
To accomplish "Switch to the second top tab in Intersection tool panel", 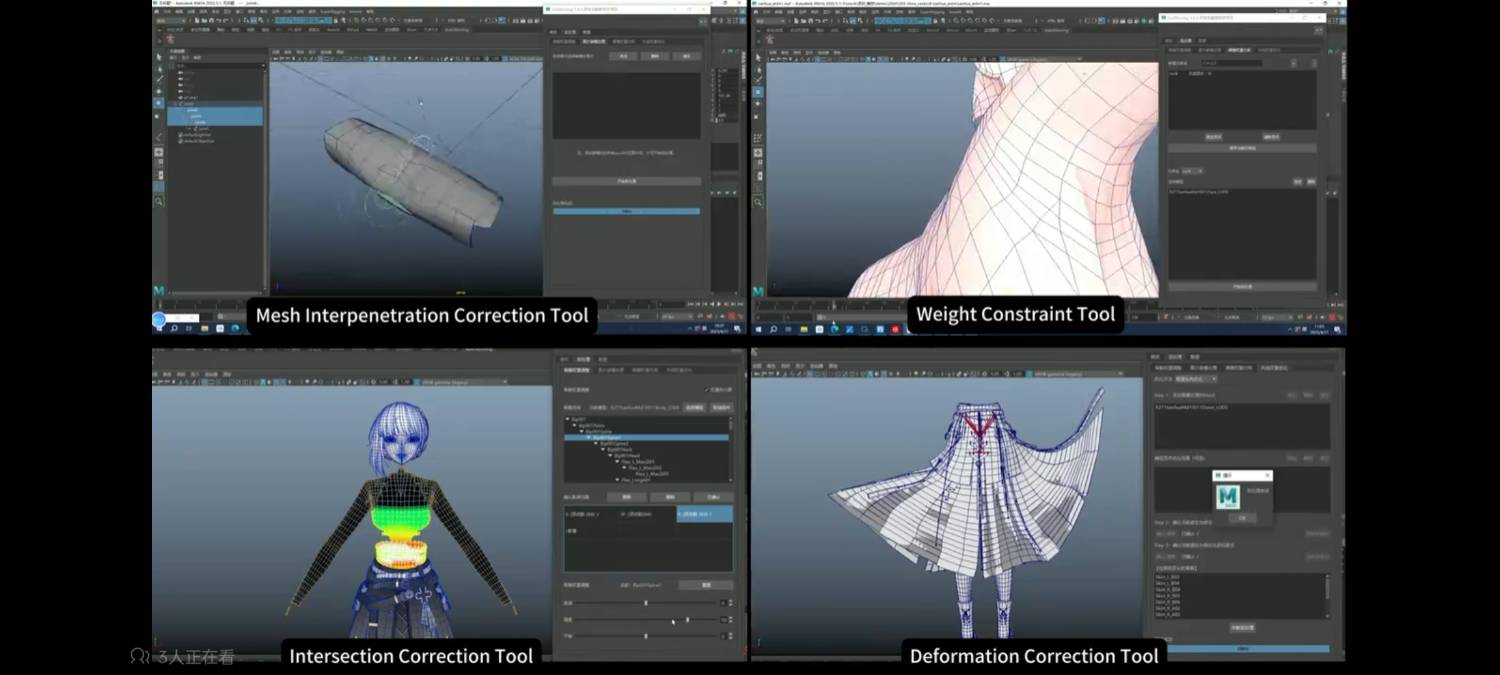I will [x=584, y=359].
